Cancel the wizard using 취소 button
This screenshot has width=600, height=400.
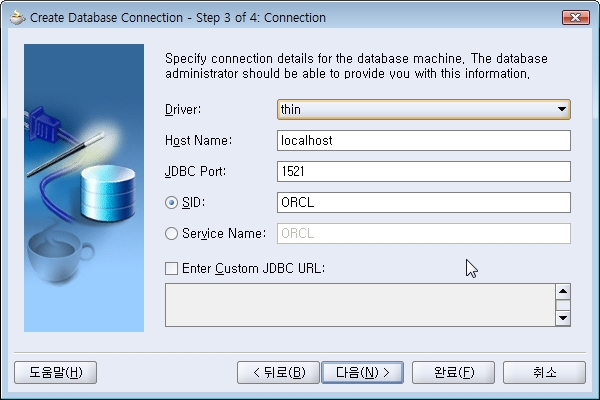coord(544,372)
